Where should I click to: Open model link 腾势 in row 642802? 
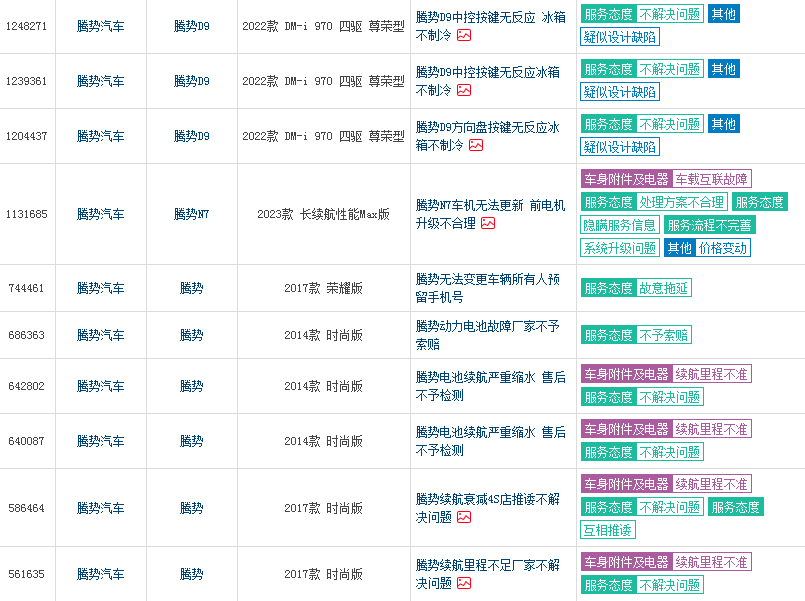[x=191, y=386]
